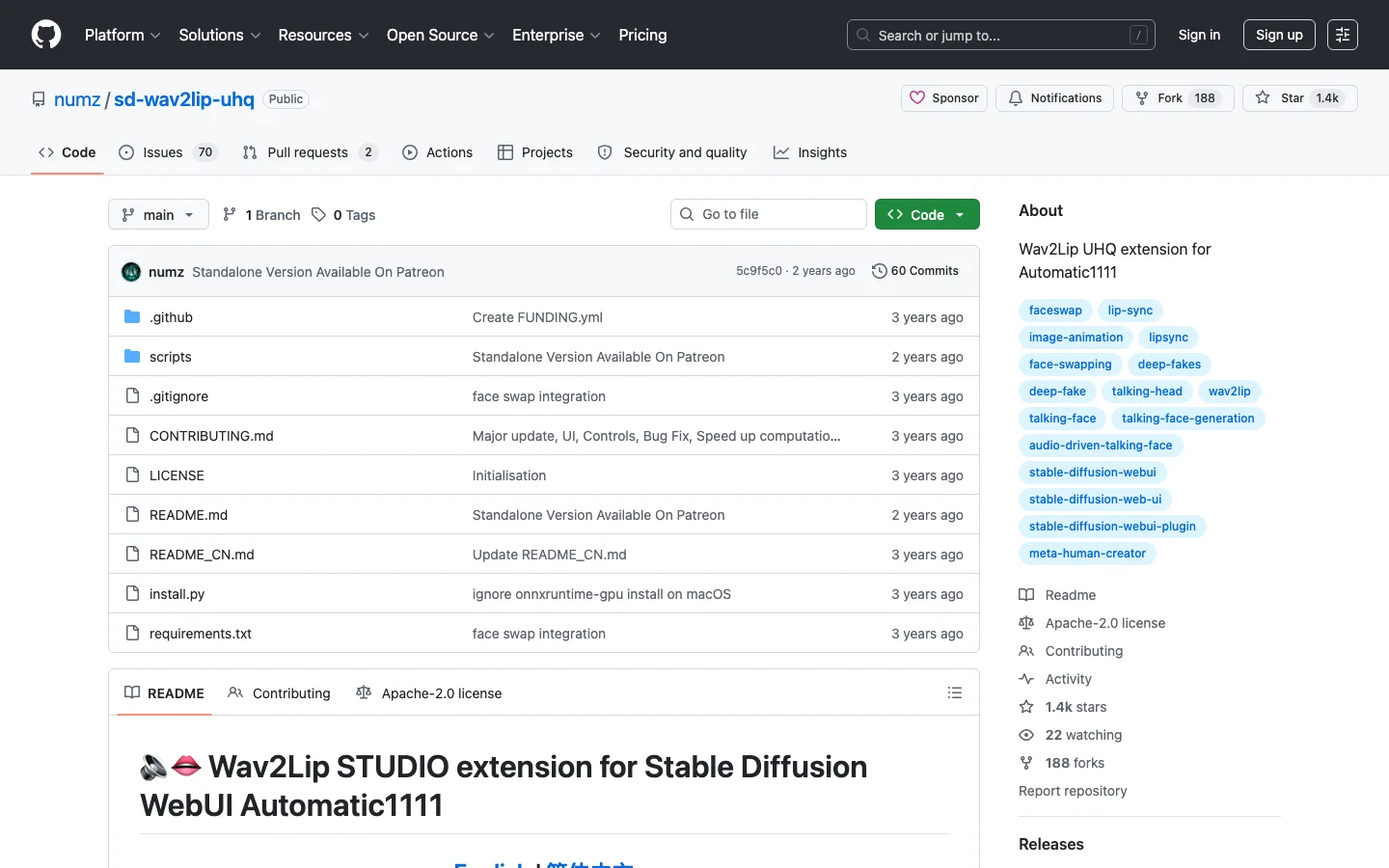Switch to the Projects tab
This screenshot has width=1389, height=868.
tap(535, 152)
